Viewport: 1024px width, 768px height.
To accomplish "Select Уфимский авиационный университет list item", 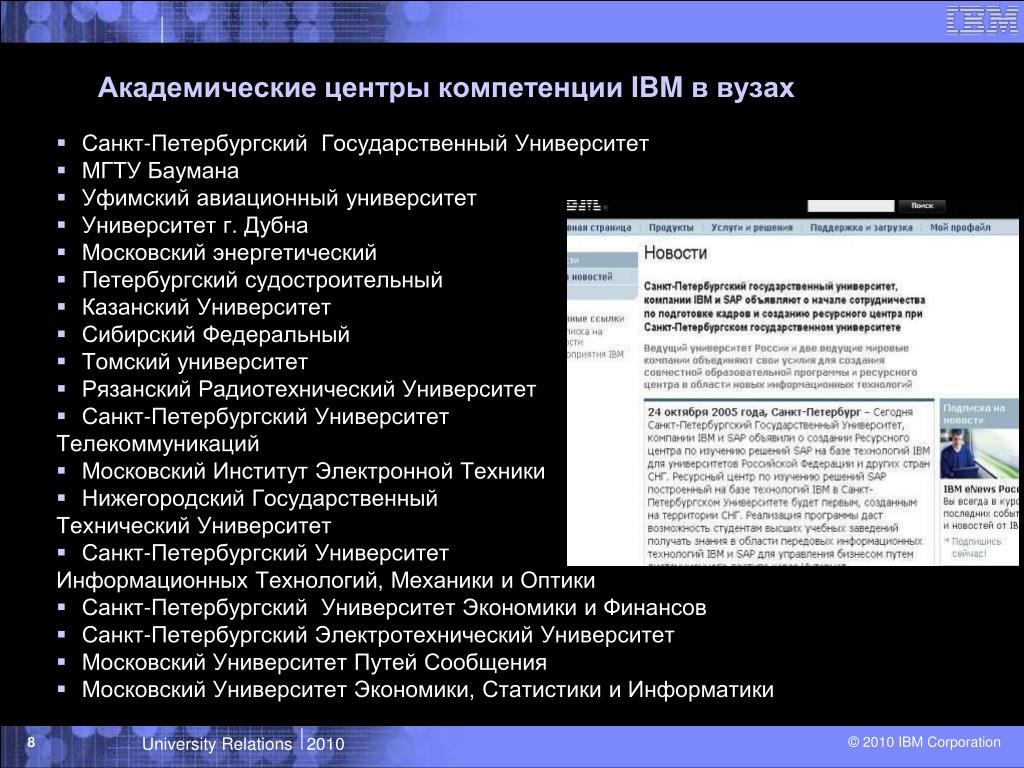I will (279, 198).
